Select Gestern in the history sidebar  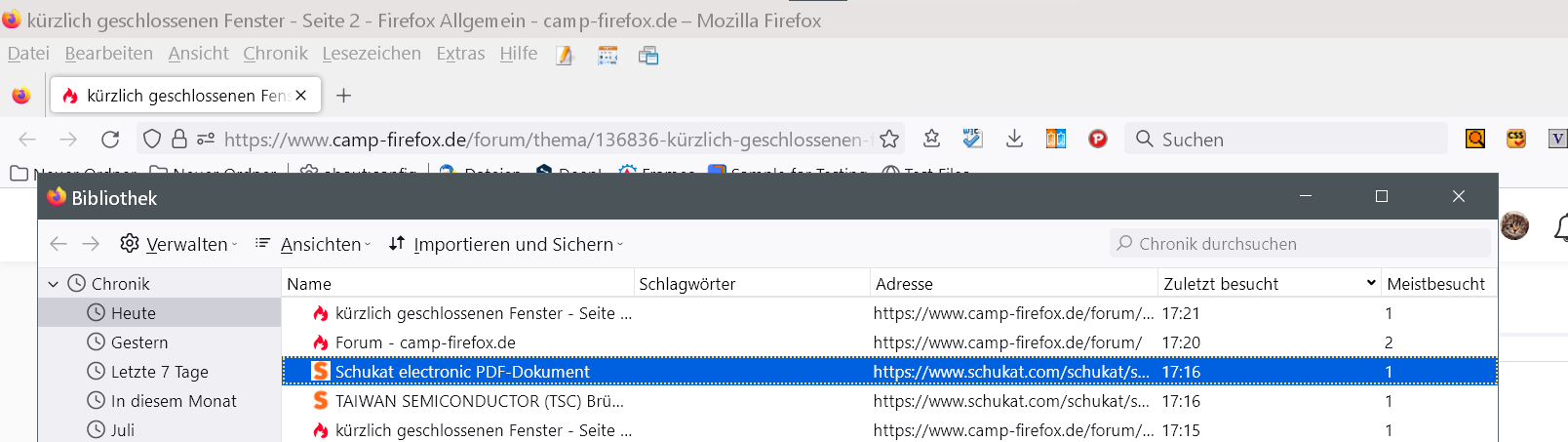(x=138, y=342)
